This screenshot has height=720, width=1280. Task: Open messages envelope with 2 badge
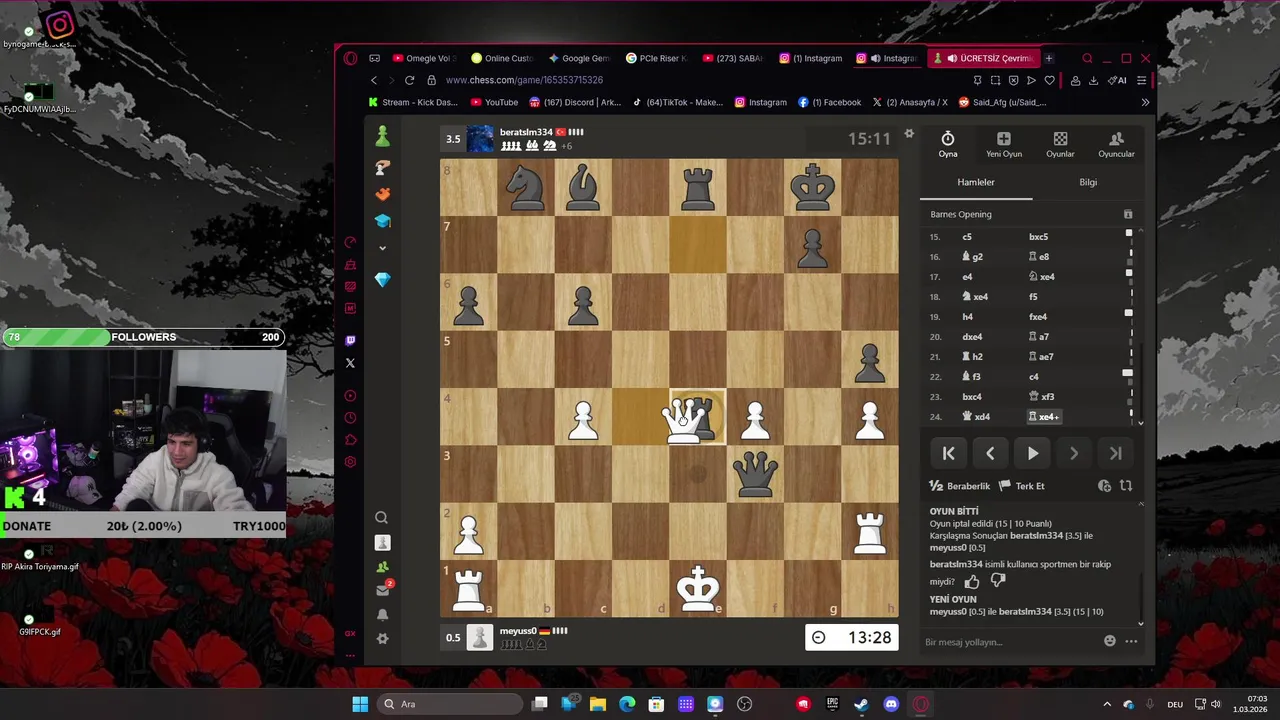[x=382, y=590]
